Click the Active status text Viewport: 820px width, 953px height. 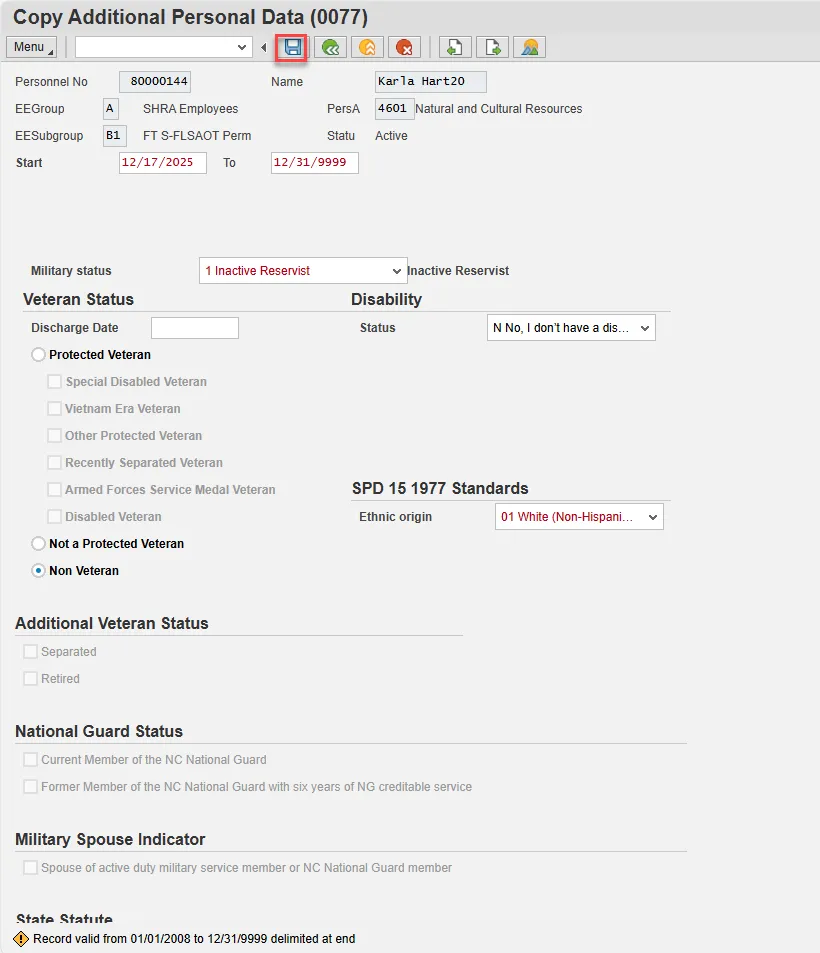coord(391,136)
